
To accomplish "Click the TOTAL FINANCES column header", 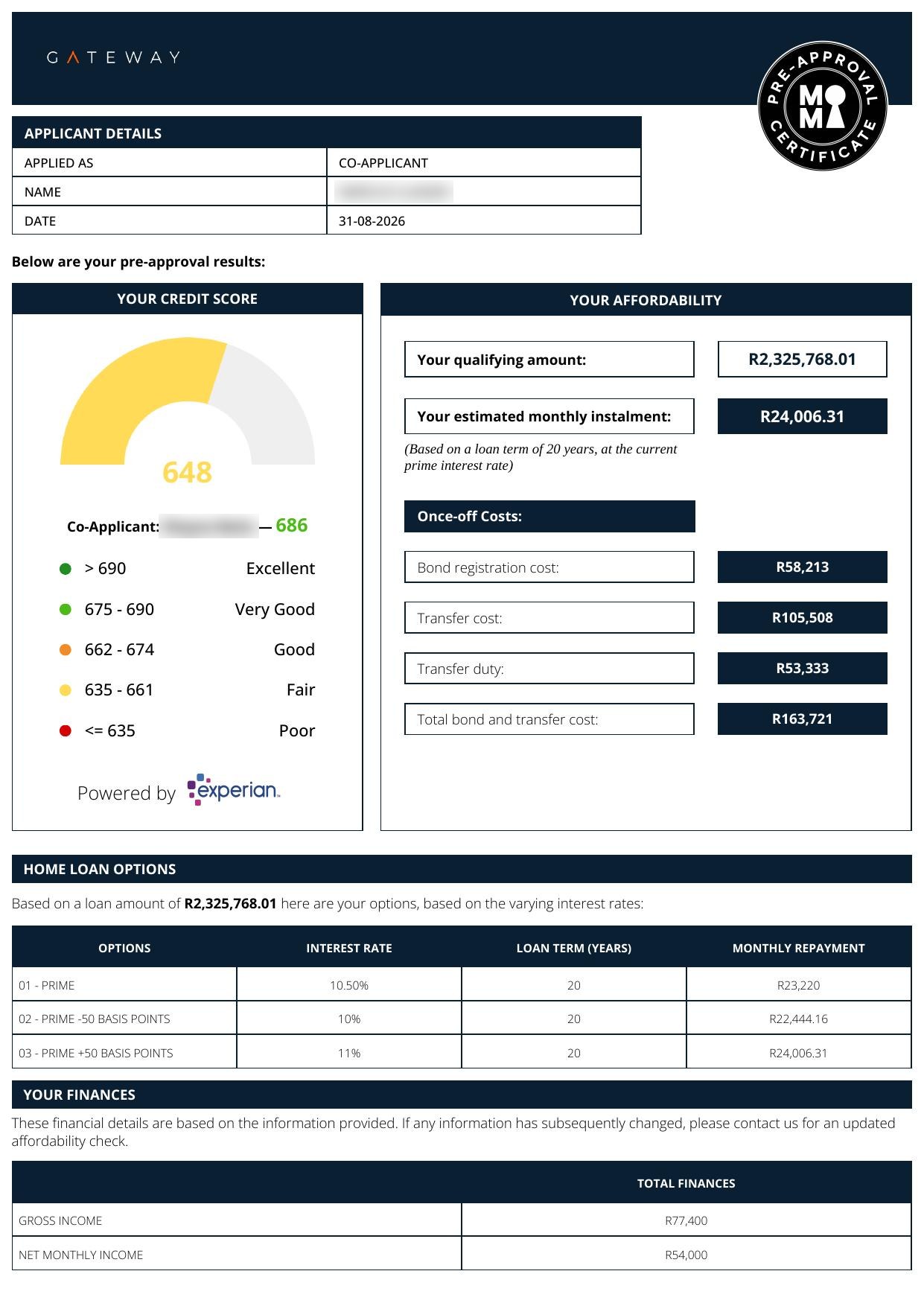I will [686, 1183].
